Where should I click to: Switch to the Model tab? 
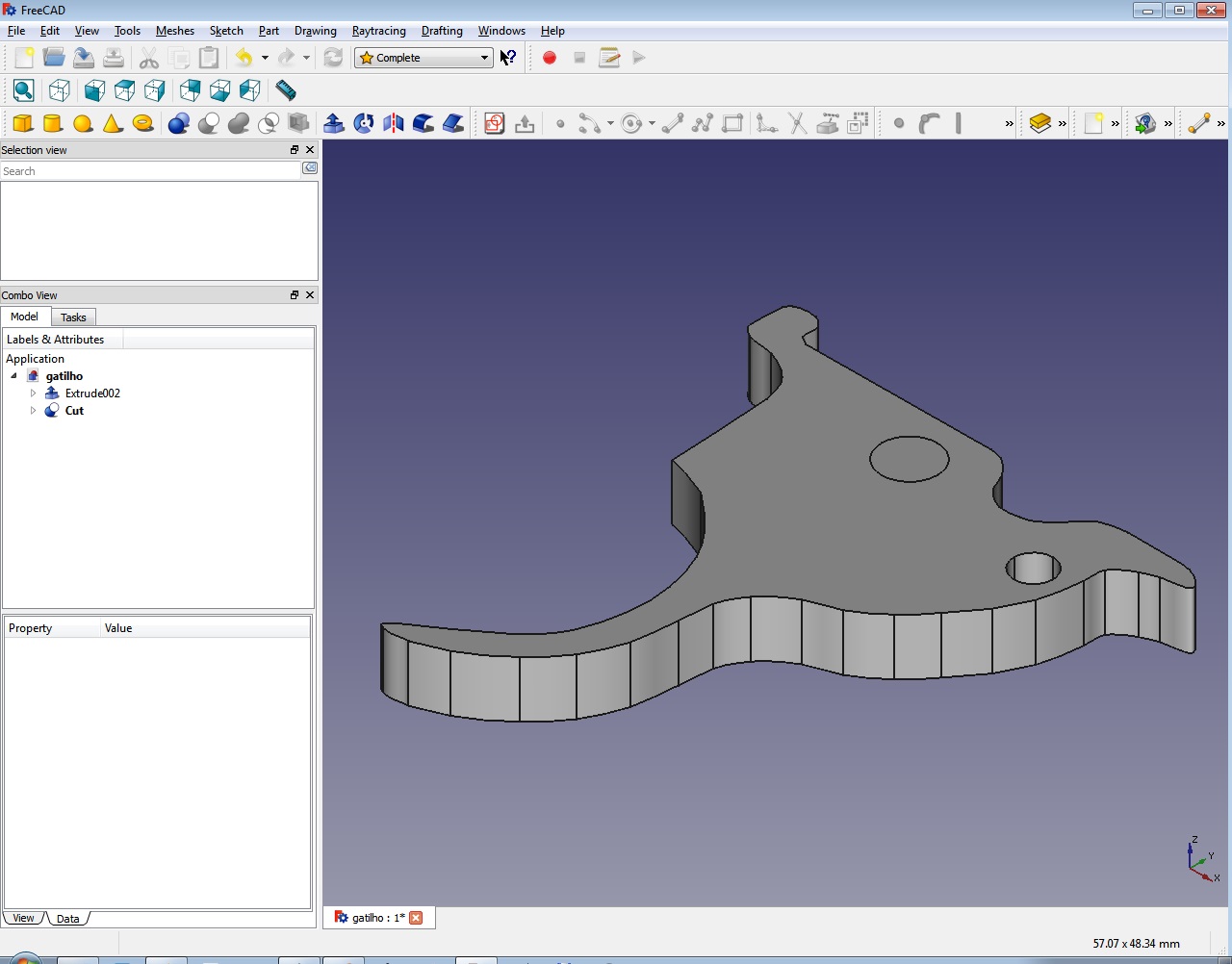24,317
